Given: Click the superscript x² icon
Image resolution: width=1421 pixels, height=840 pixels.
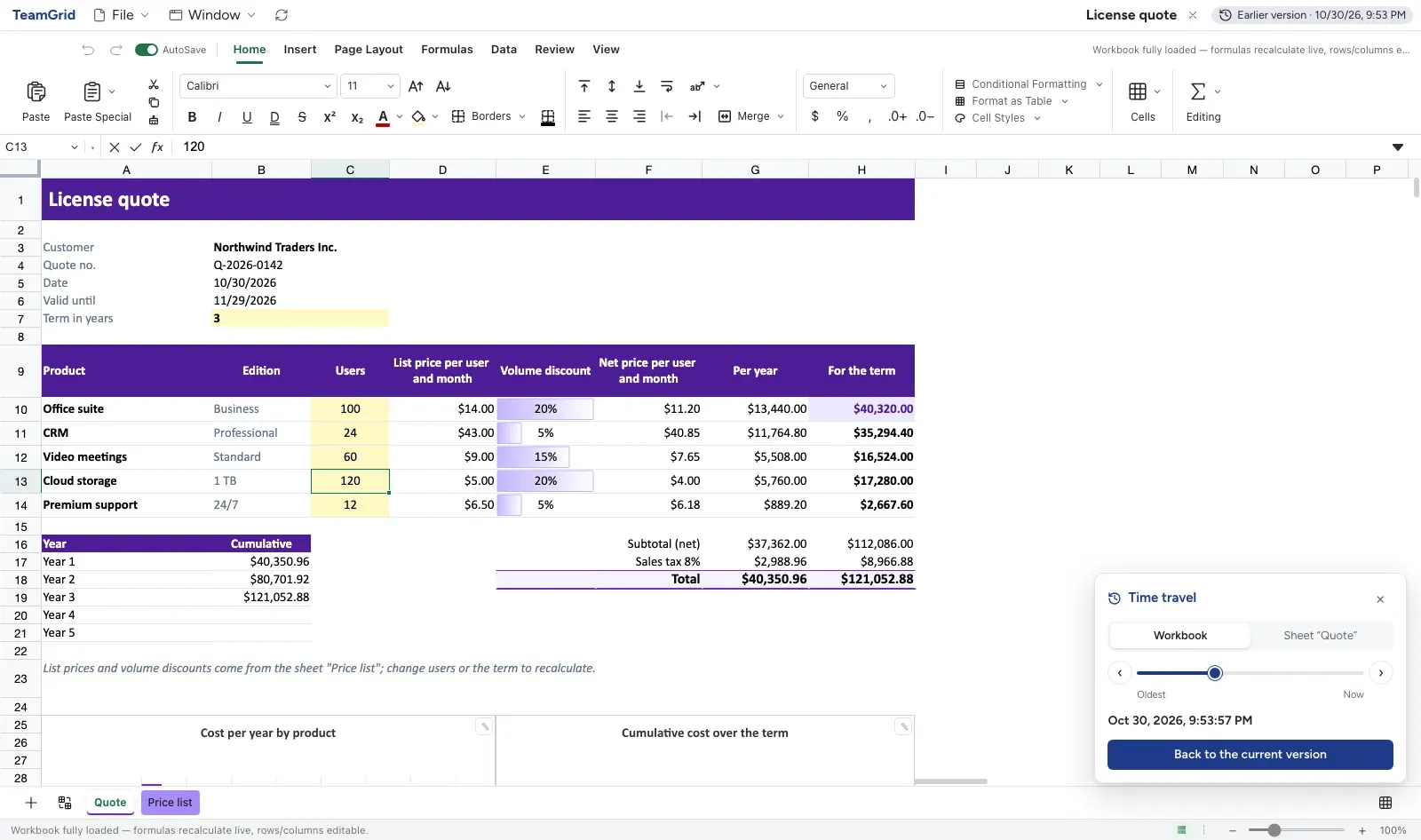Looking at the screenshot, I should point(329,116).
